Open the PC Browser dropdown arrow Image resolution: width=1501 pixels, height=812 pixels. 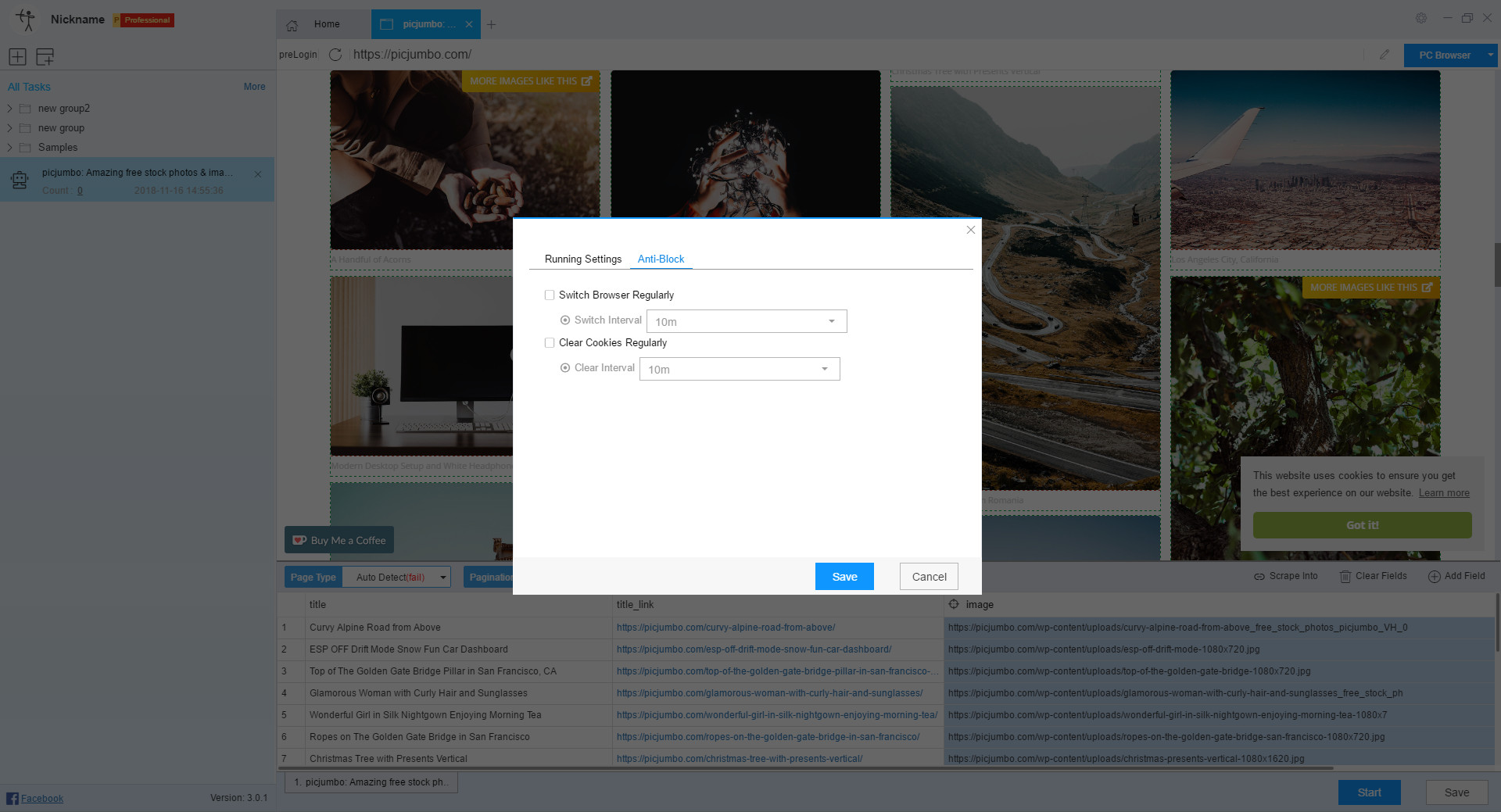pos(1490,55)
